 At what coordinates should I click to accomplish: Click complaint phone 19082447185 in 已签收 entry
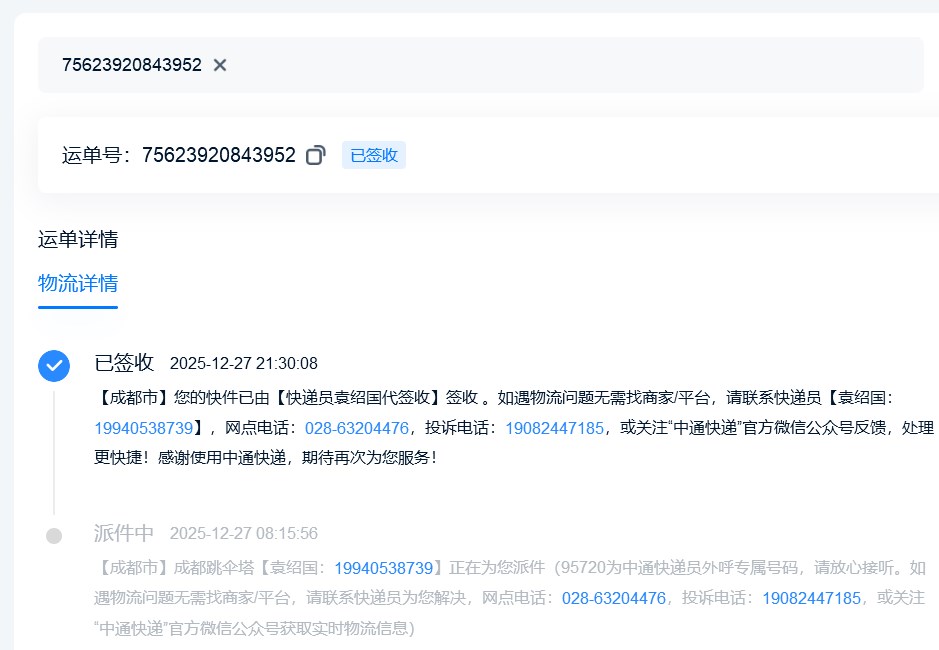click(x=554, y=428)
